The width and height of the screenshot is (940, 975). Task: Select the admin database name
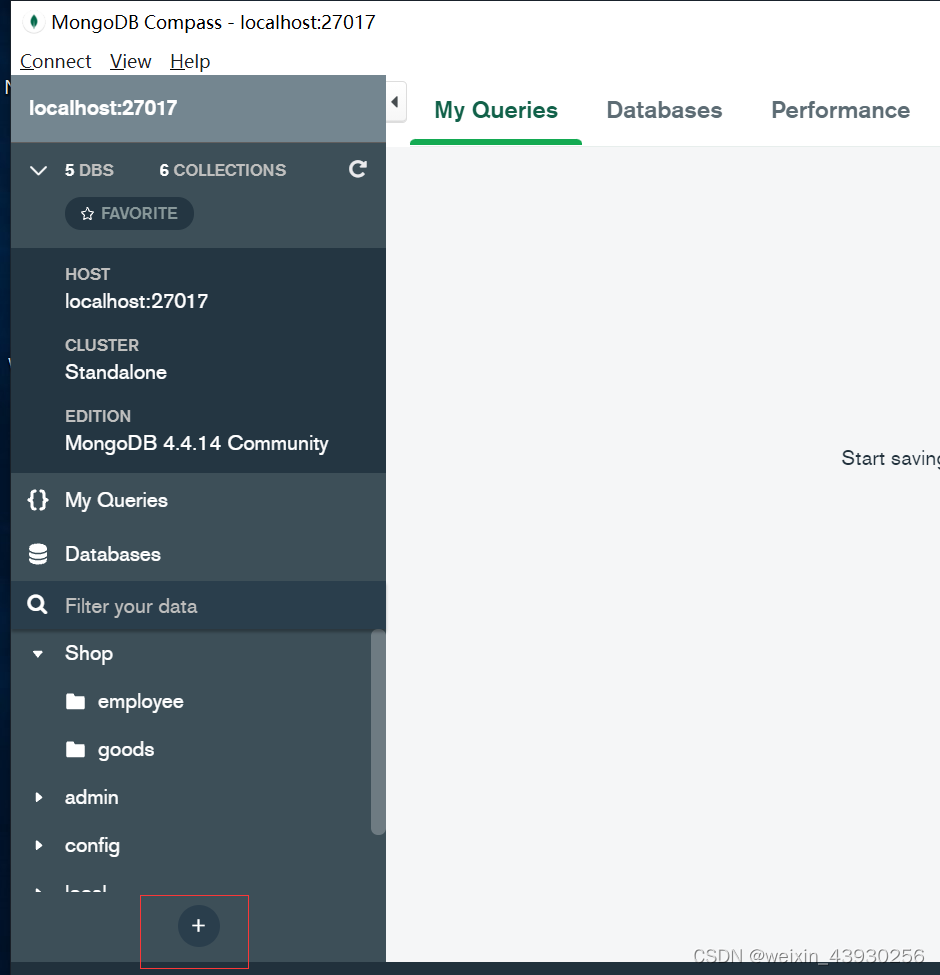91,797
